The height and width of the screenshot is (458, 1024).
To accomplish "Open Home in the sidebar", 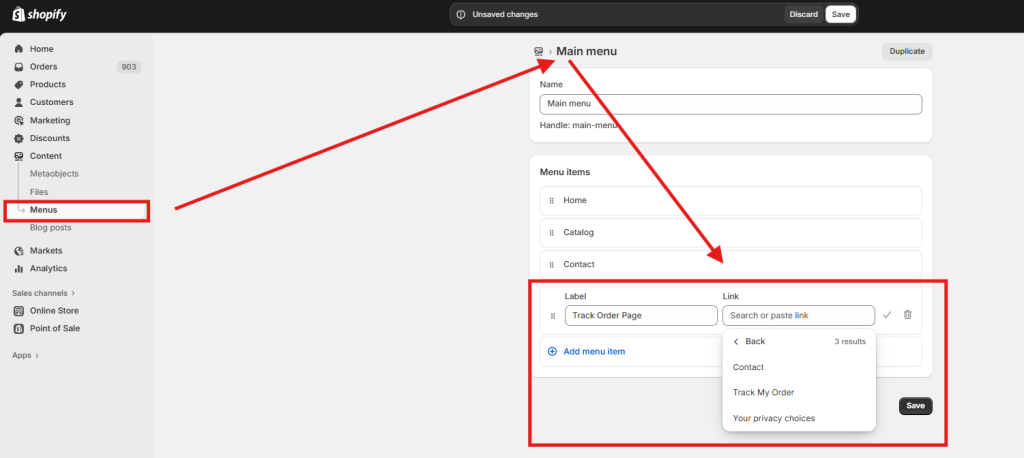I will (41, 49).
